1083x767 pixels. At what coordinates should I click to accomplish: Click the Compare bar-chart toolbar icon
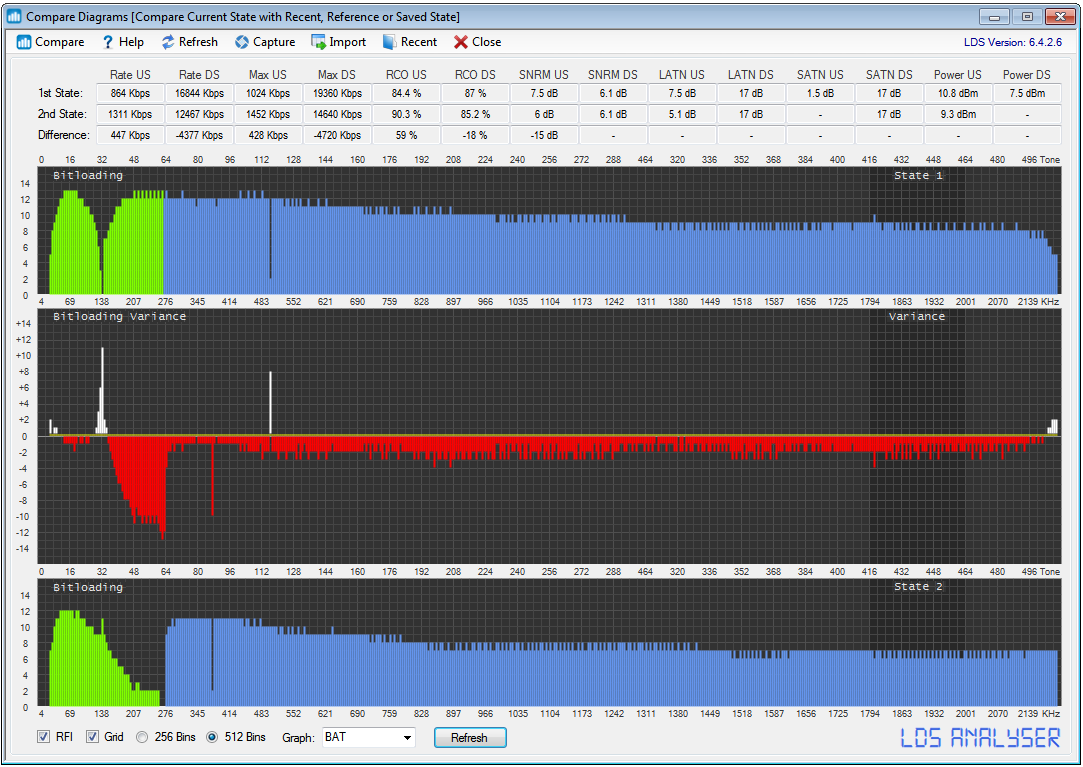(24, 42)
